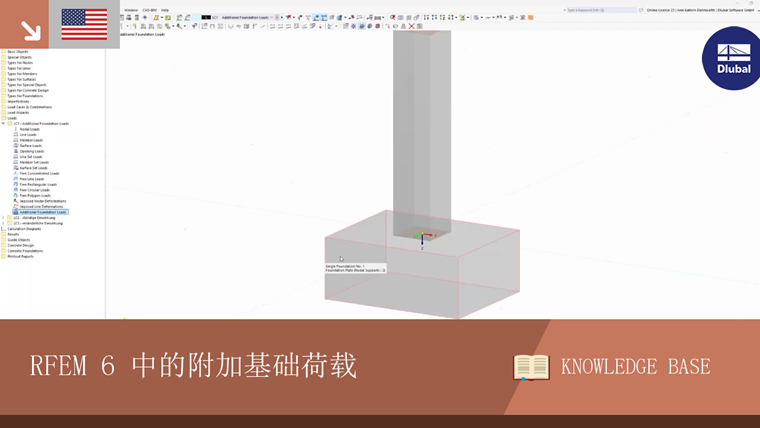This screenshot has width=760, height=428.
Task: Open Free Circular Loads entry
Action: (34, 190)
